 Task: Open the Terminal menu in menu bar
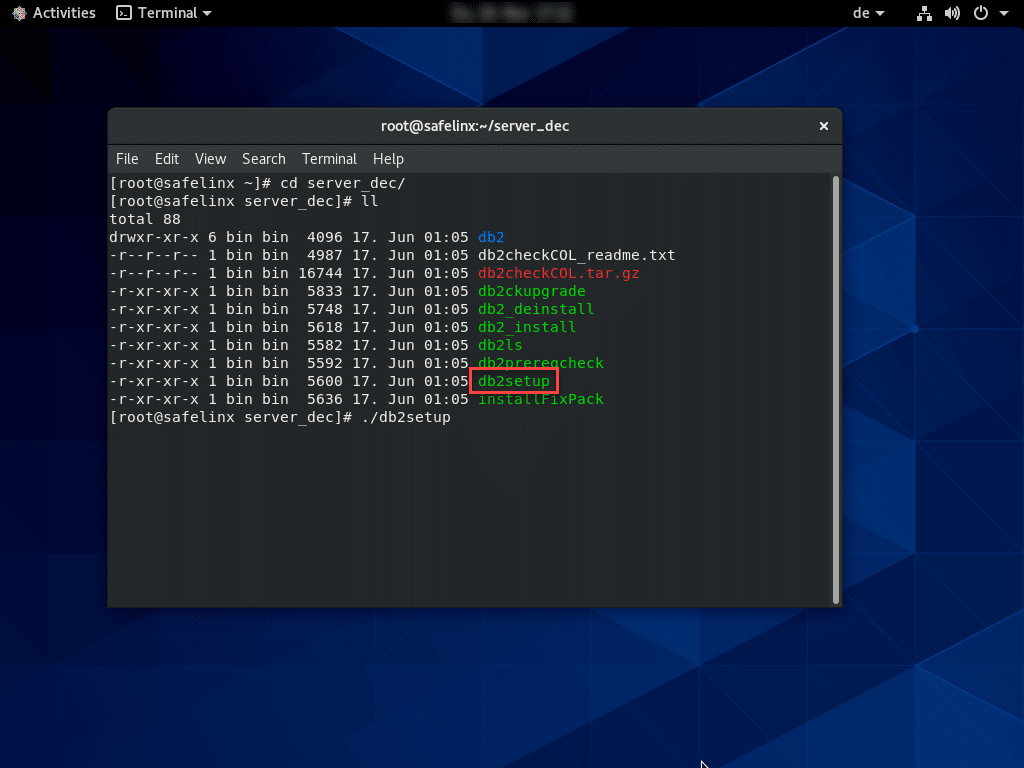click(x=329, y=159)
